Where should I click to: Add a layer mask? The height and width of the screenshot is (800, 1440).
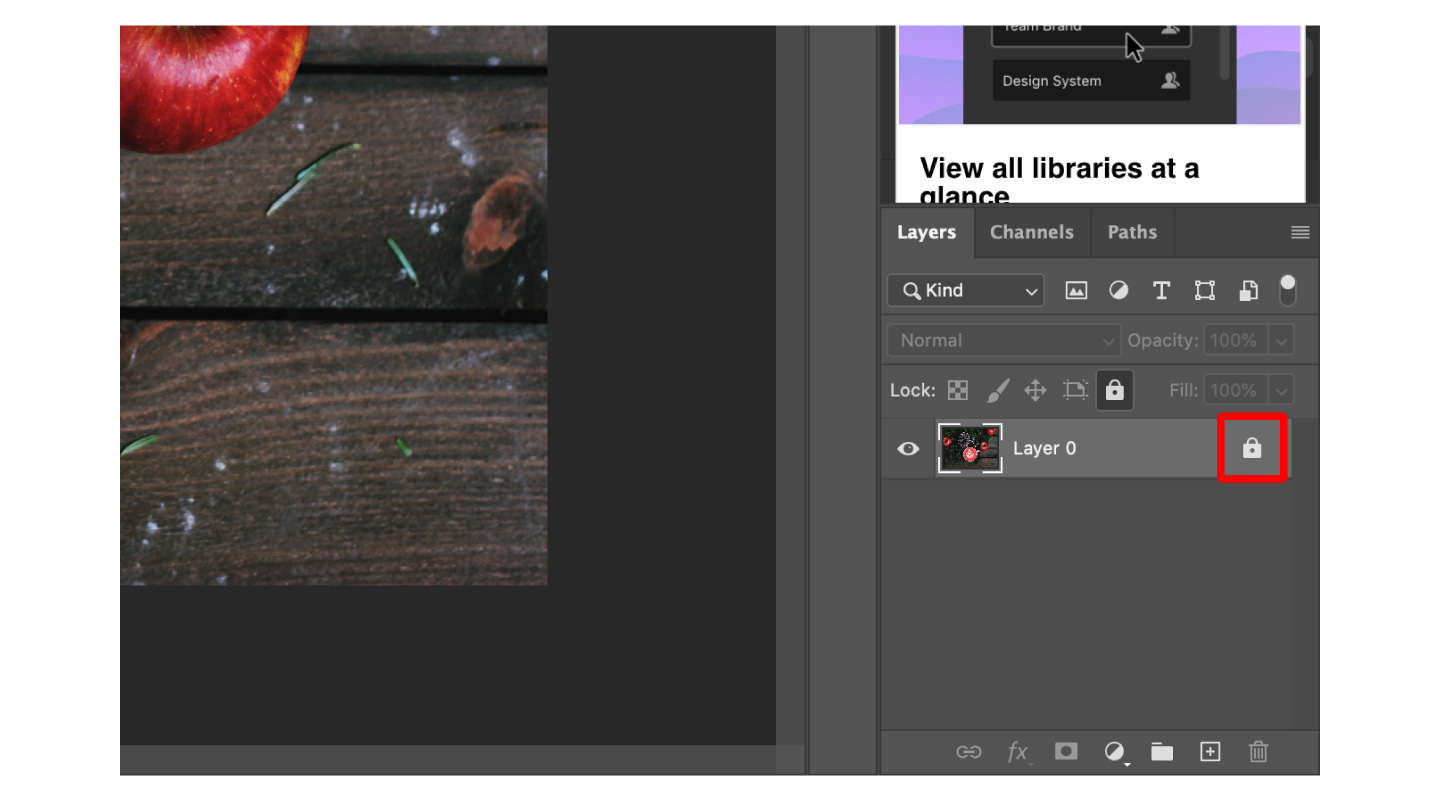pos(1066,752)
